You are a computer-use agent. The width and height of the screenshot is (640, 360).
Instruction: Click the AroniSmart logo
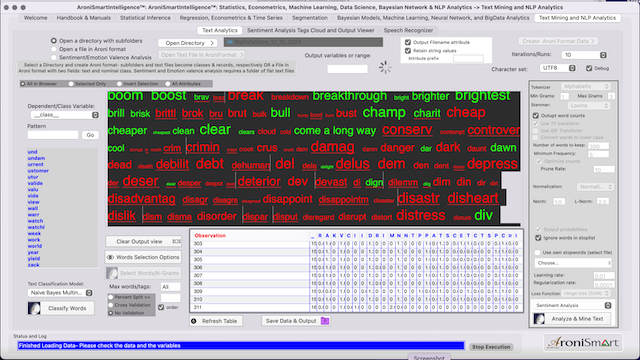click(583, 342)
